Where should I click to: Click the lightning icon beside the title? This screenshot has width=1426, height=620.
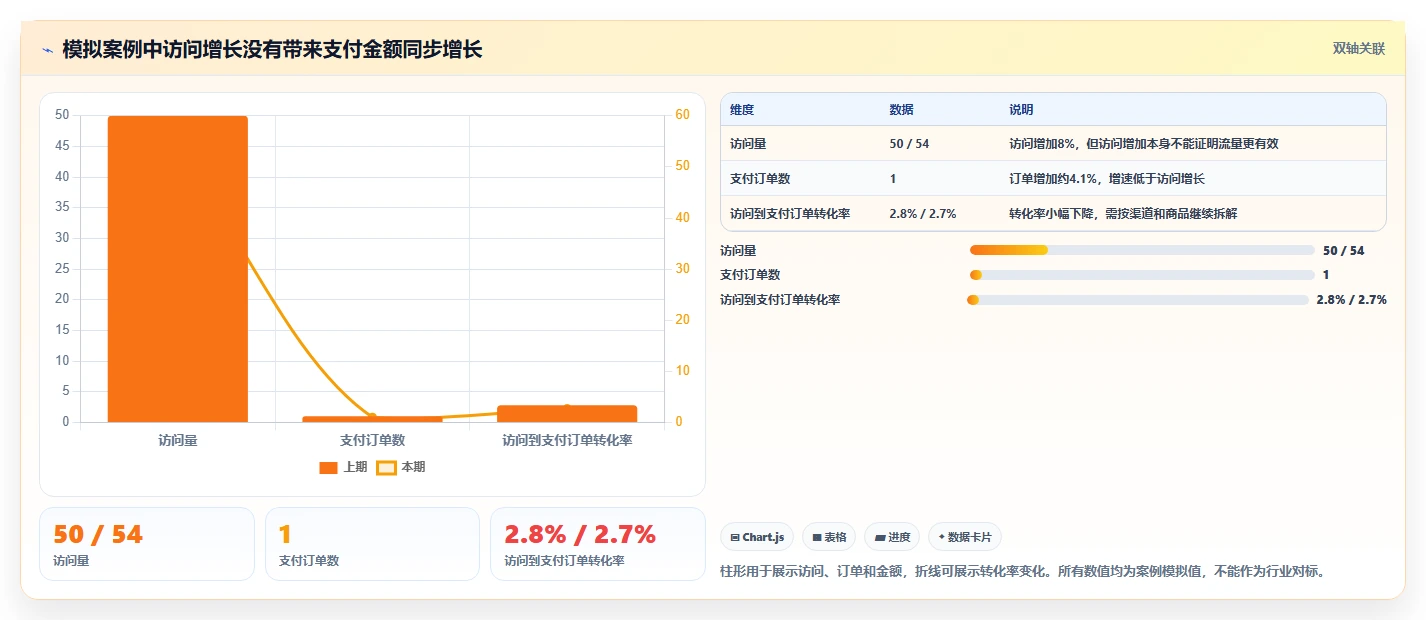(48, 49)
